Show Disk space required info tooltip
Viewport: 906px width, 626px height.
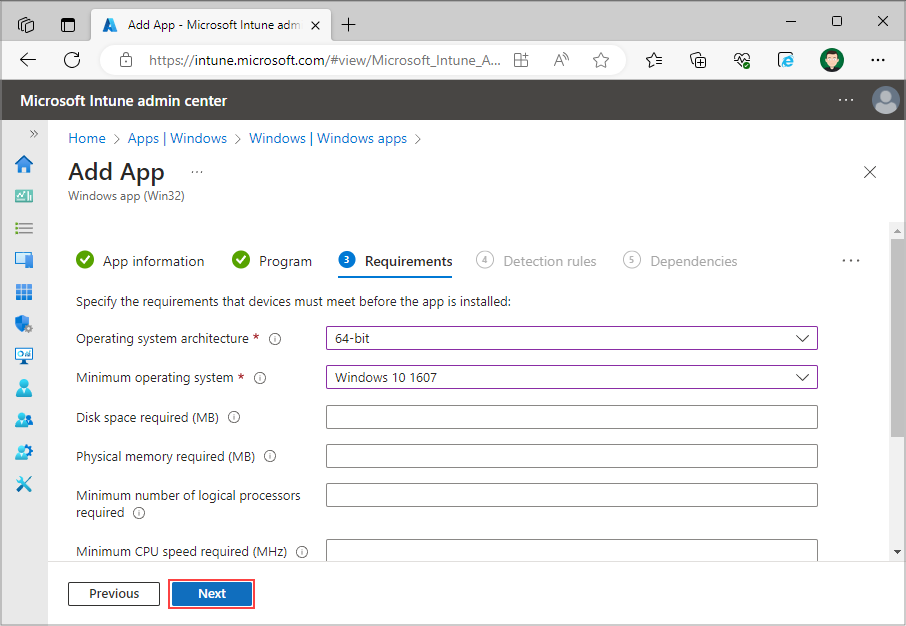point(234,417)
